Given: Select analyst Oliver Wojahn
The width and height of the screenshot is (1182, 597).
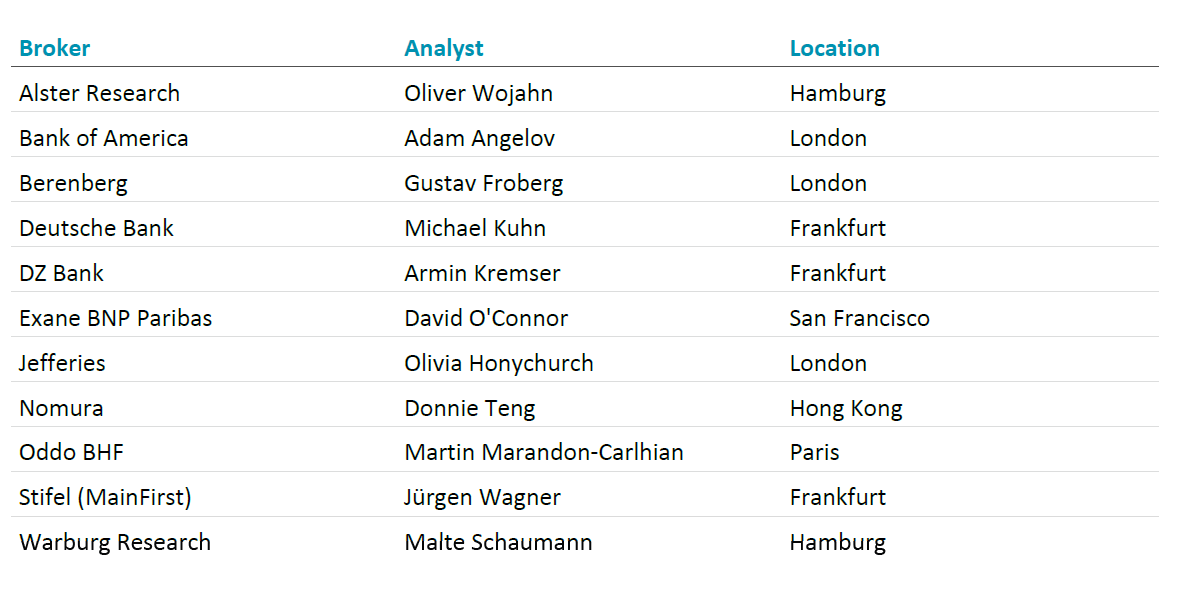Looking at the screenshot, I should click(478, 93).
